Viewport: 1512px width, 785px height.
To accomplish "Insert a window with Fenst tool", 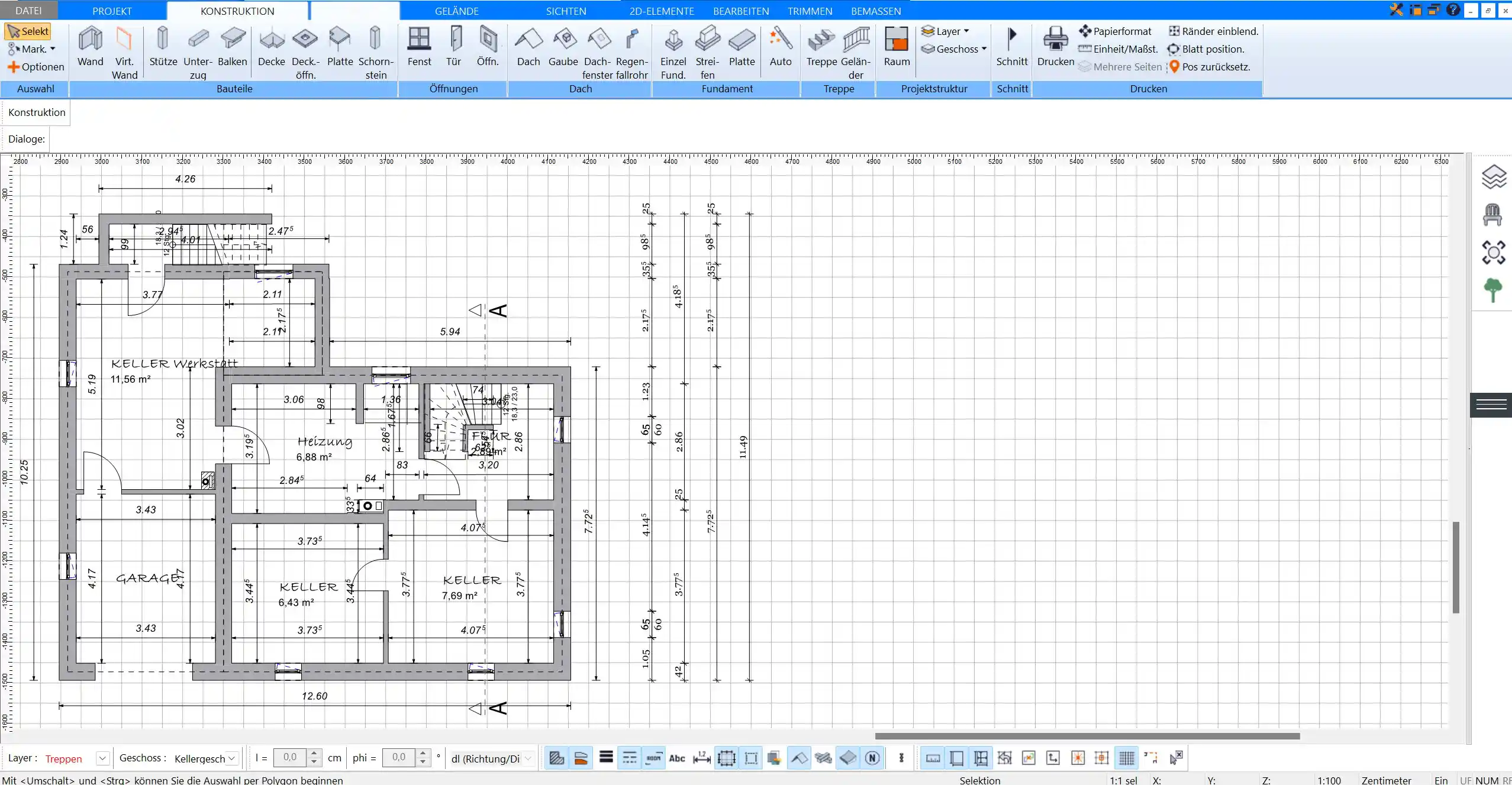I will click(x=419, y=47).
